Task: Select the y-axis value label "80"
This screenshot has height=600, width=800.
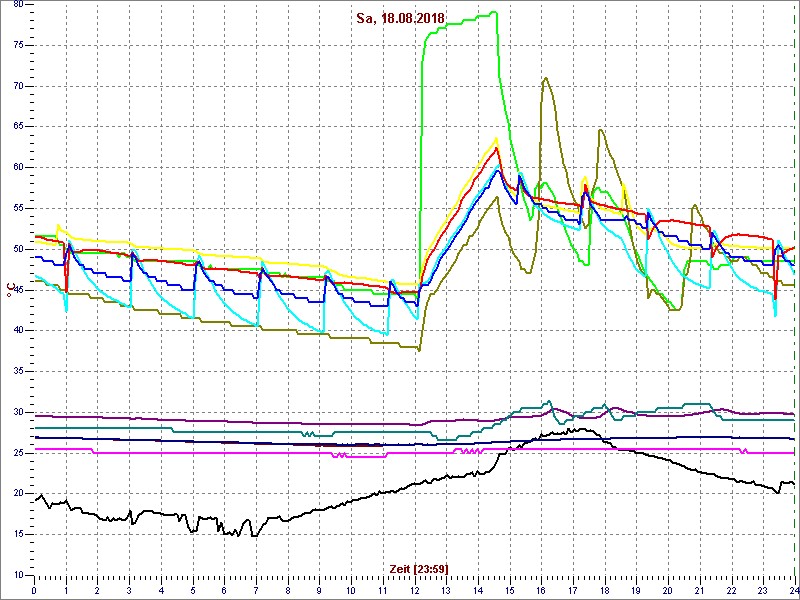Action: coord(18,5)
